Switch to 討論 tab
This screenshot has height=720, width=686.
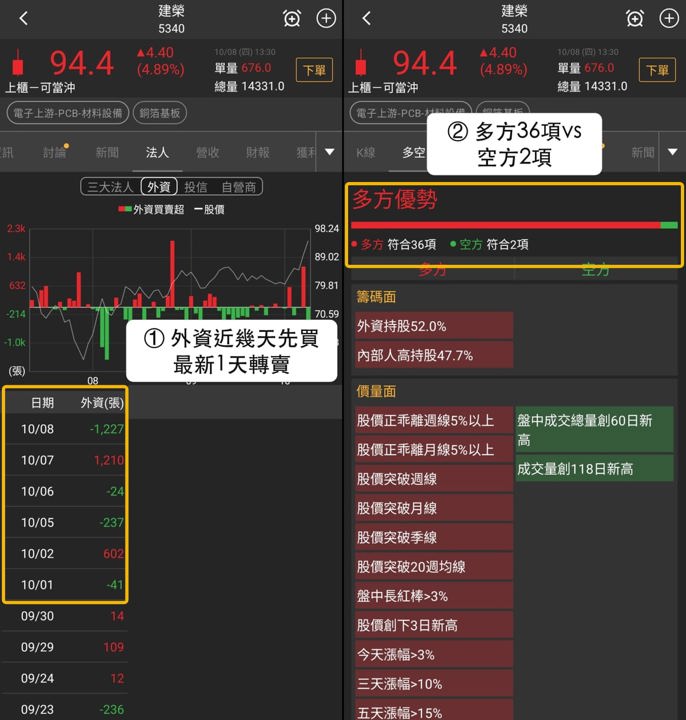coord(54,152)
